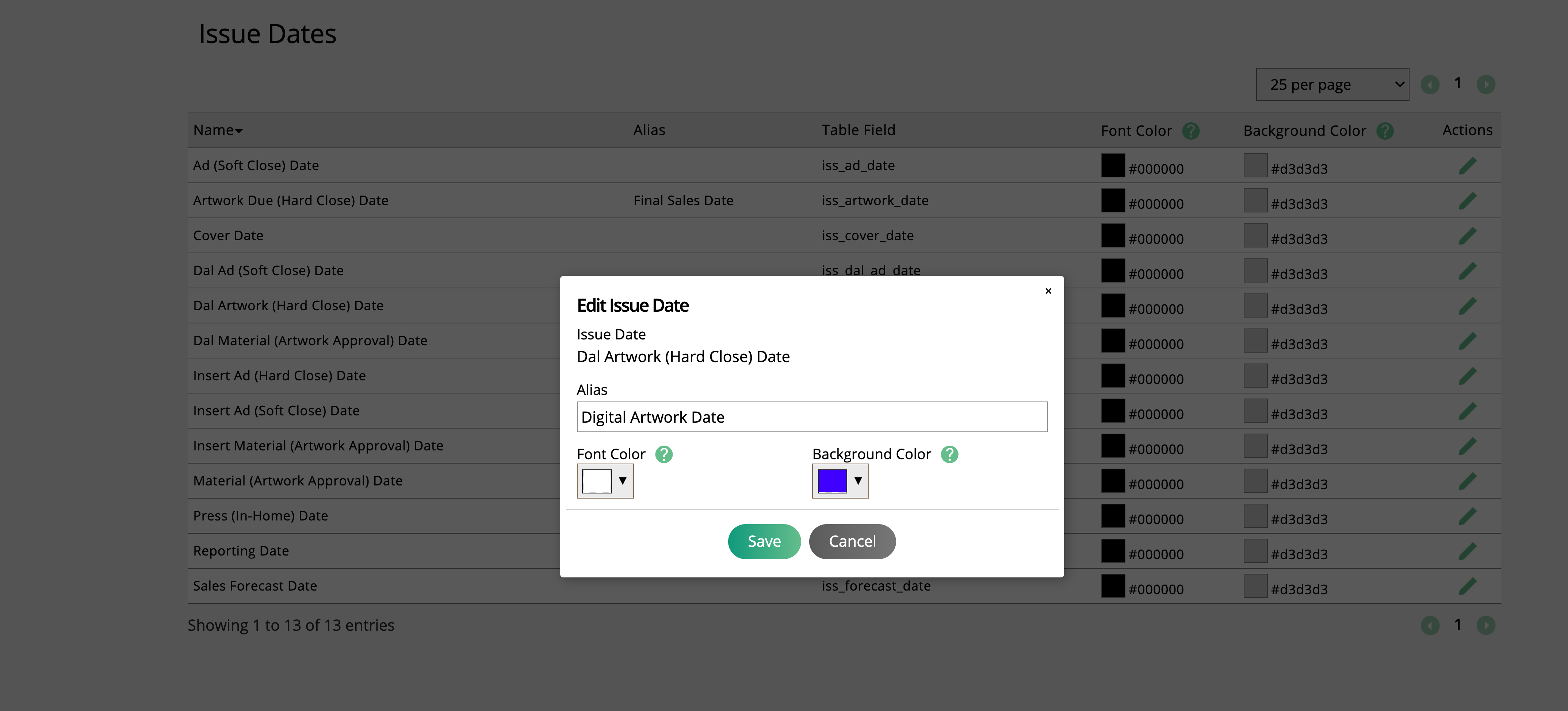Go to next page at bottom pagination
Image resolution: width=1568 pixels, height=711 pixels.
tap(1486, 625)
